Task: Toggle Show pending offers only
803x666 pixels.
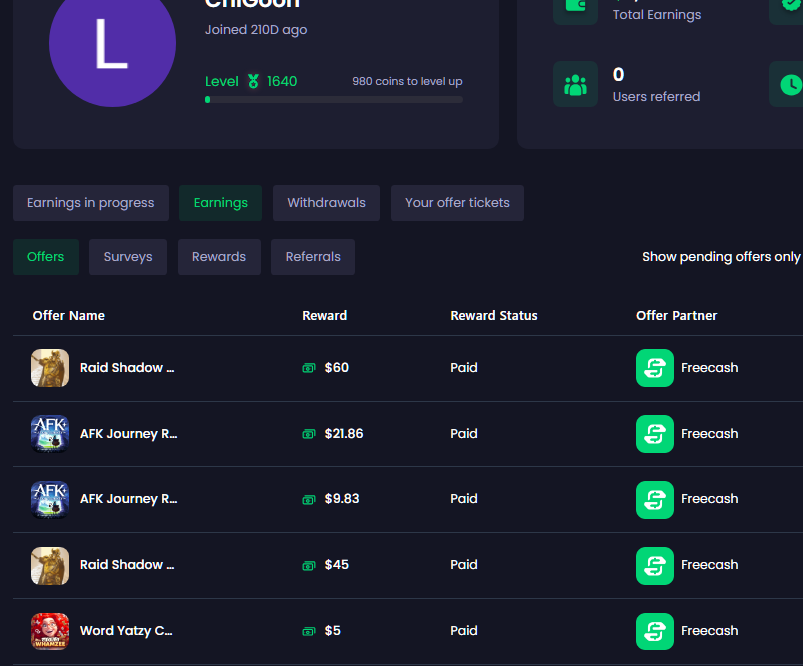Action: point(721,257)
